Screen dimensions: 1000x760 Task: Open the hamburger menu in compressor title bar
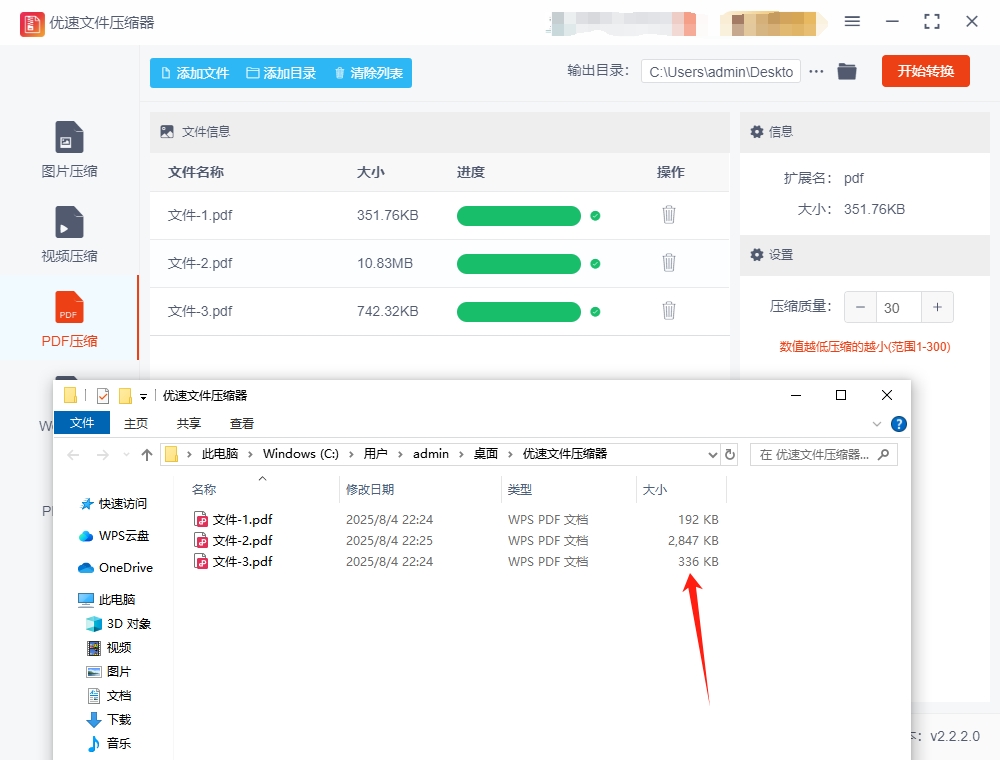tap(852, 22)
